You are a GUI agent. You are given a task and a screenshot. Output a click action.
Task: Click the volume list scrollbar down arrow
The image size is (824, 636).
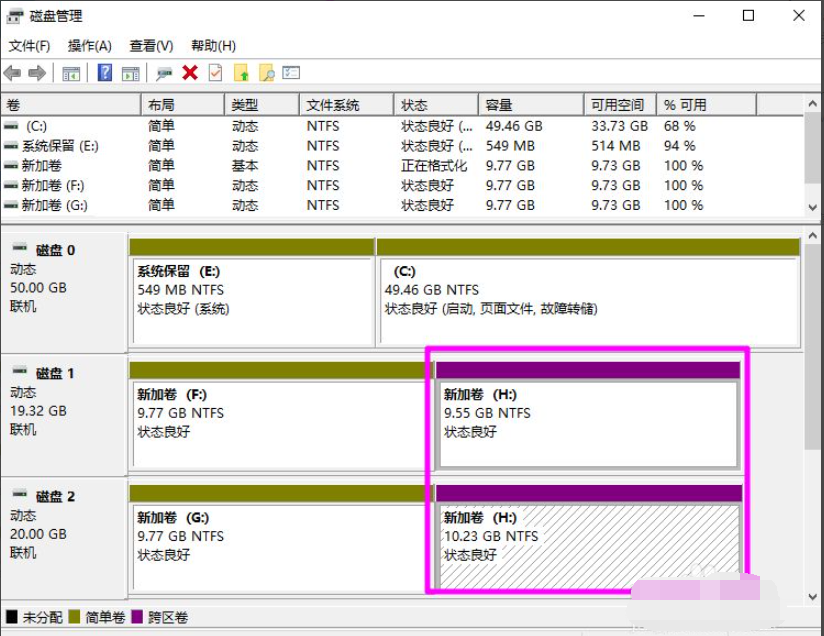point(810,207)
